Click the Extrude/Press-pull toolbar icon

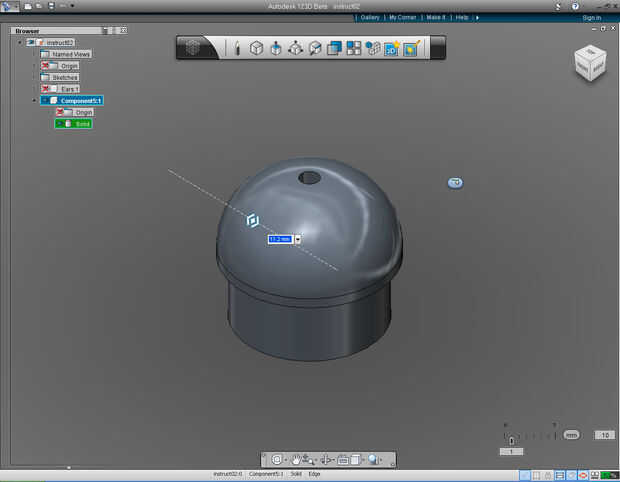(x=276, y=47)
